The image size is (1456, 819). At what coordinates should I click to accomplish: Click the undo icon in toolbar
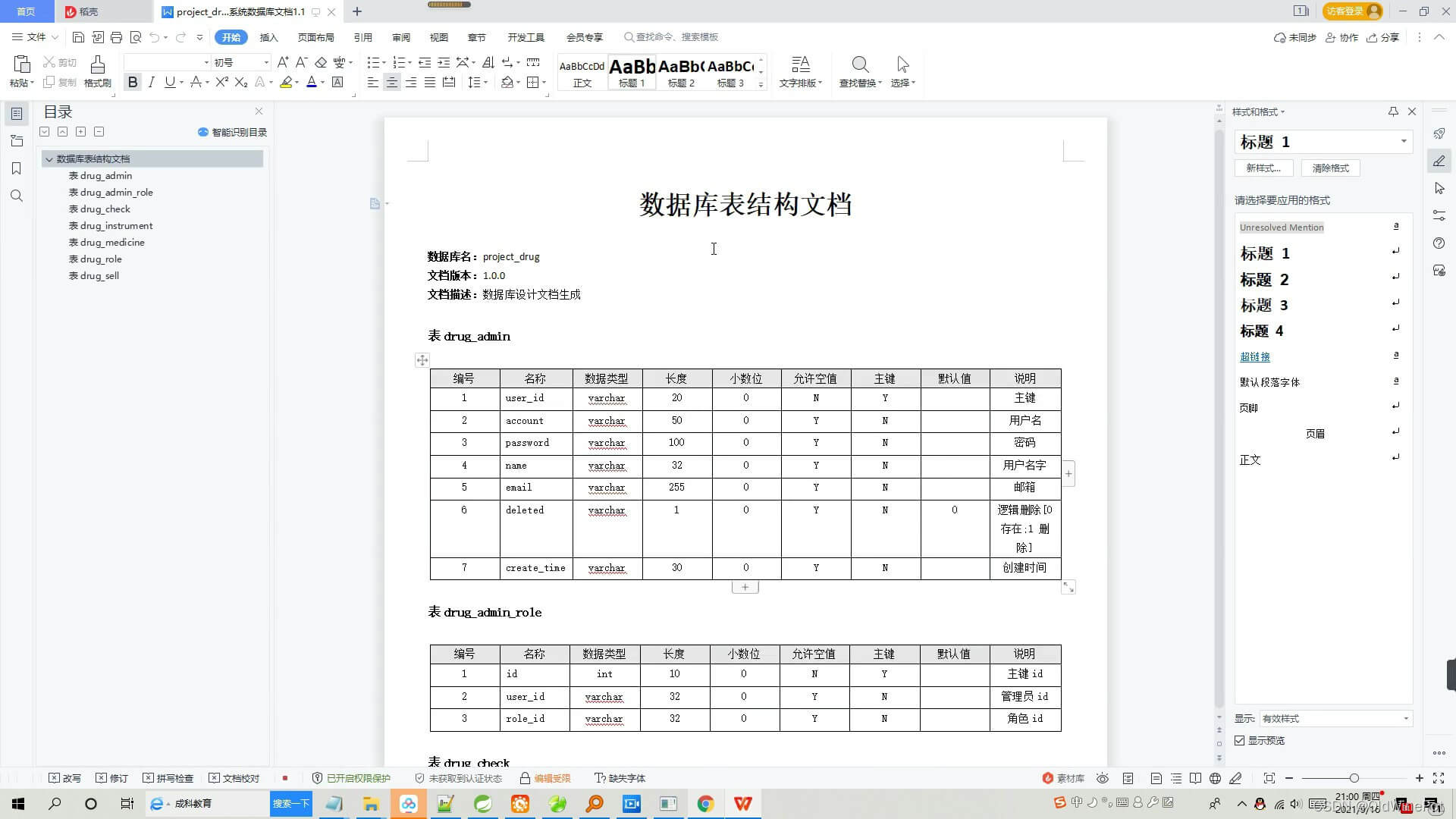click(155, 37)
